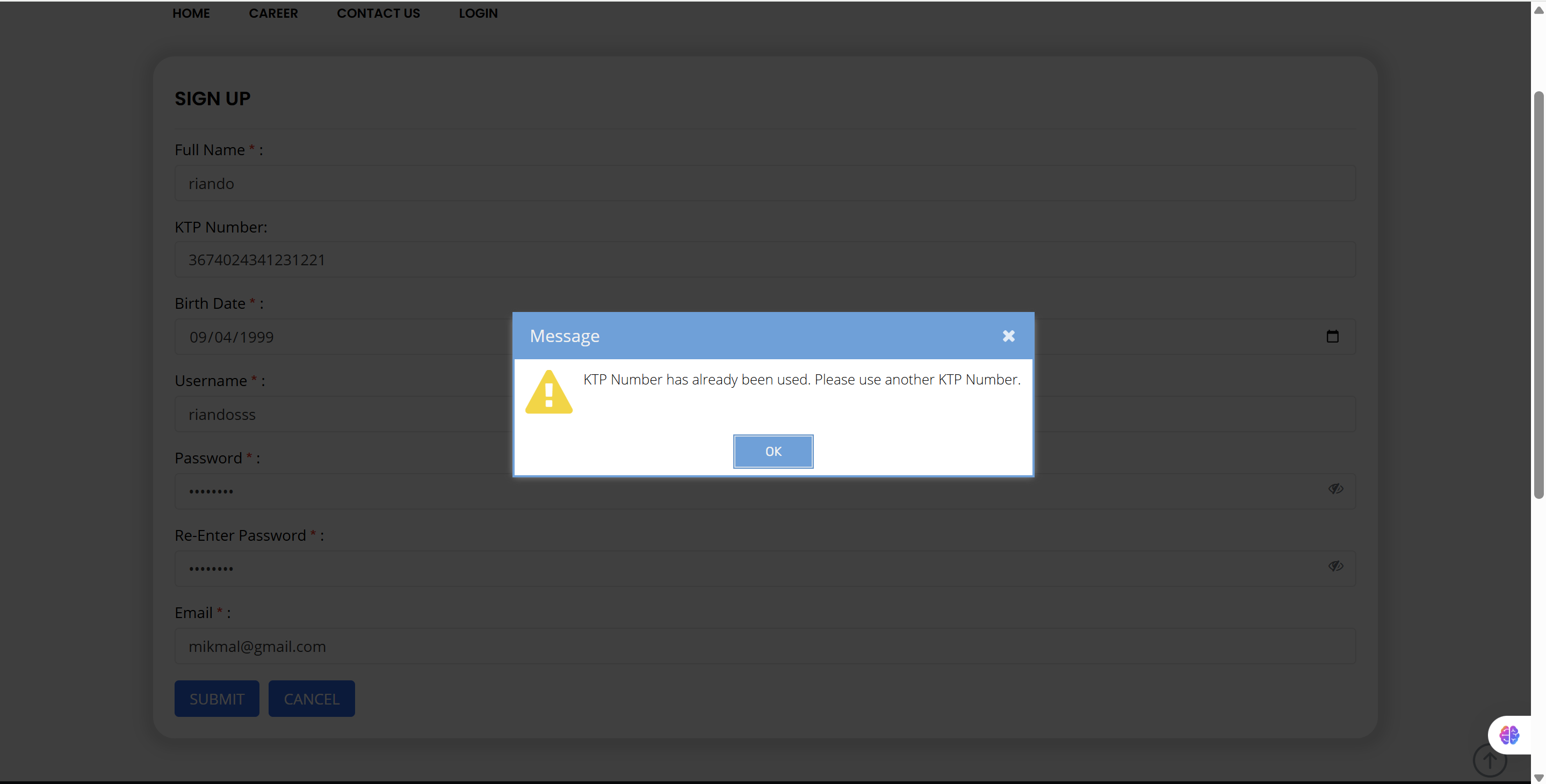Open the Birth Date calendar picker icon

[x=1332, y=337]
